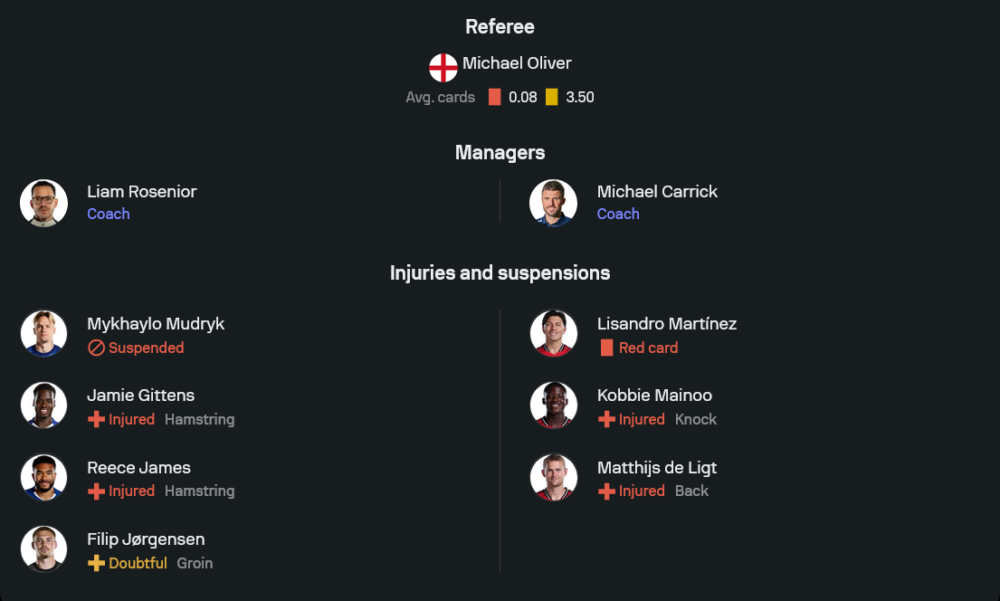Click the injury cross under Matthijs de Ligt

pos(606,492)
